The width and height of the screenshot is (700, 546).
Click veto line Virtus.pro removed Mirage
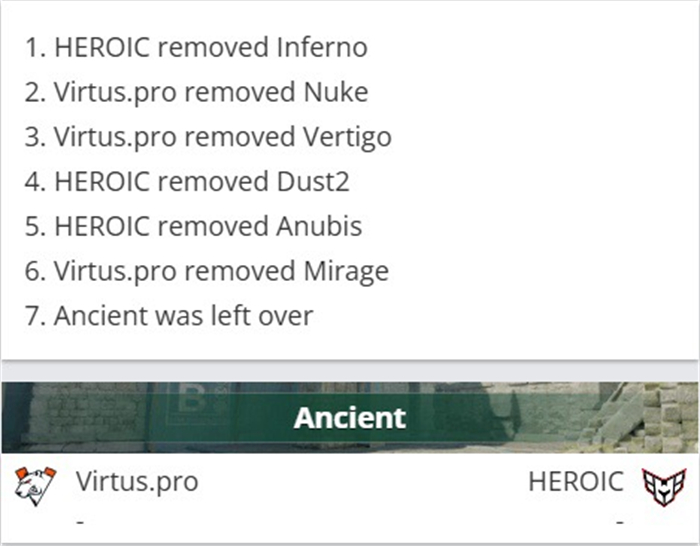click(207, 271)
